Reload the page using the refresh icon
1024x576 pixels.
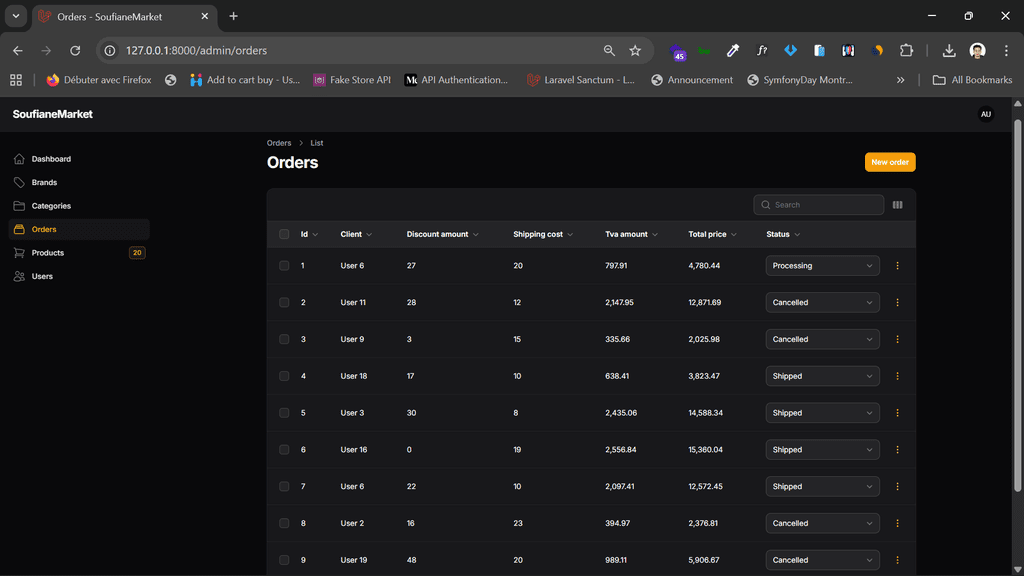tap(75, 50)
